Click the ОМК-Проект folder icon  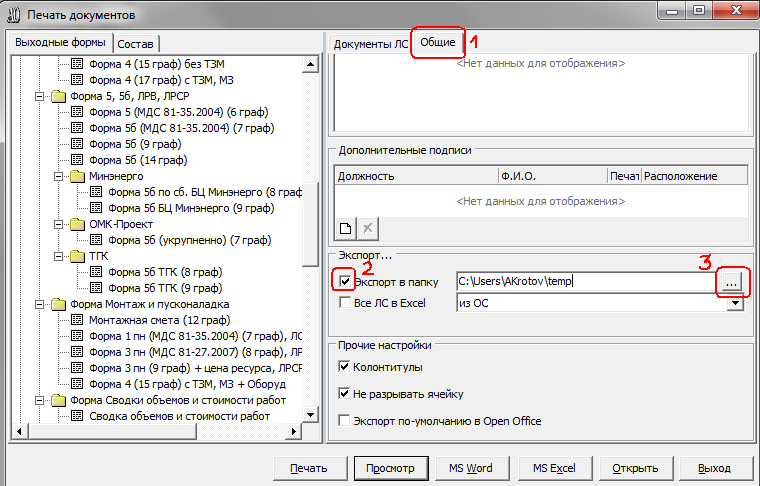pyautogui.click(x=78, y=224)
